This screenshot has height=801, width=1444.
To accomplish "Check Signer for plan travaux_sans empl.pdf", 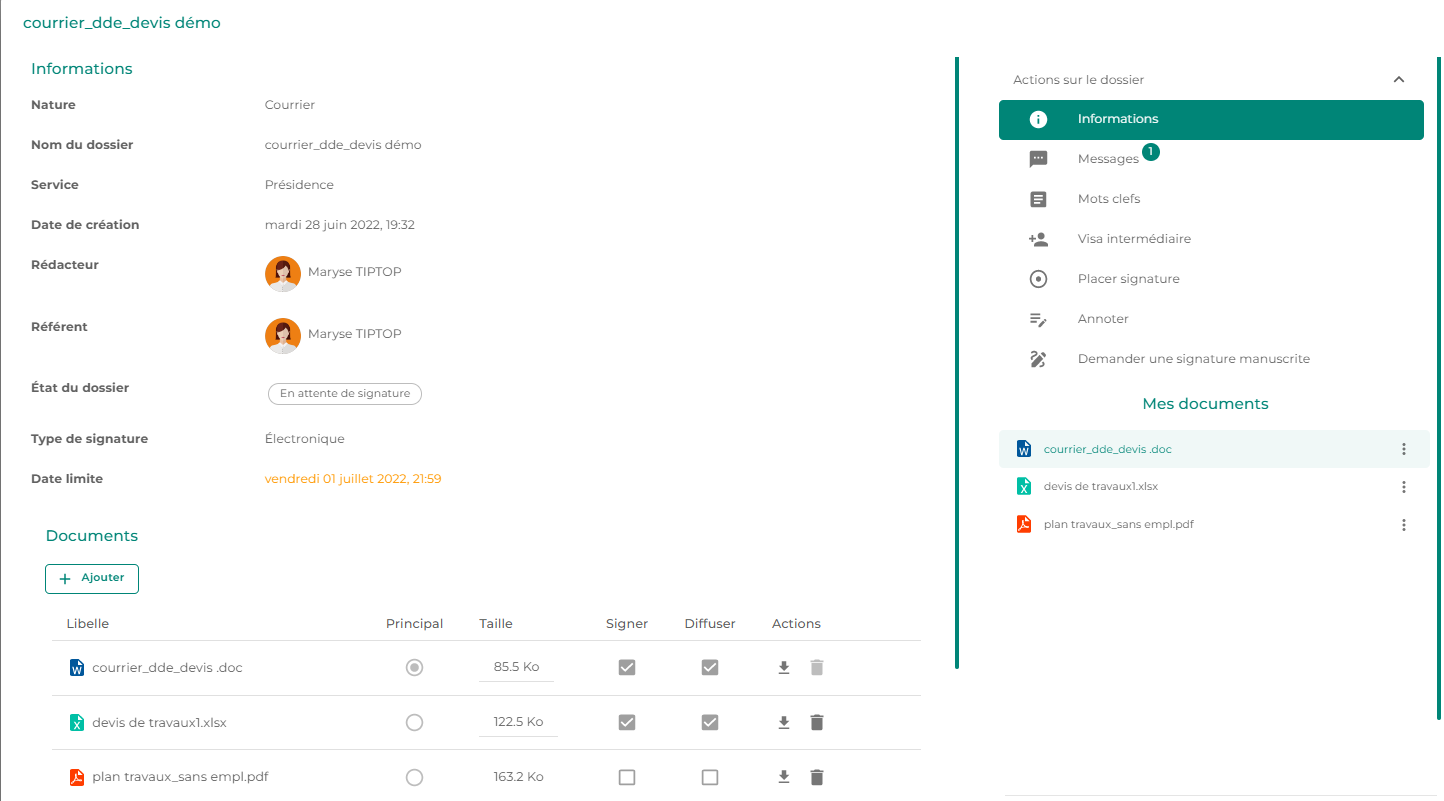I will pos(627,777).
